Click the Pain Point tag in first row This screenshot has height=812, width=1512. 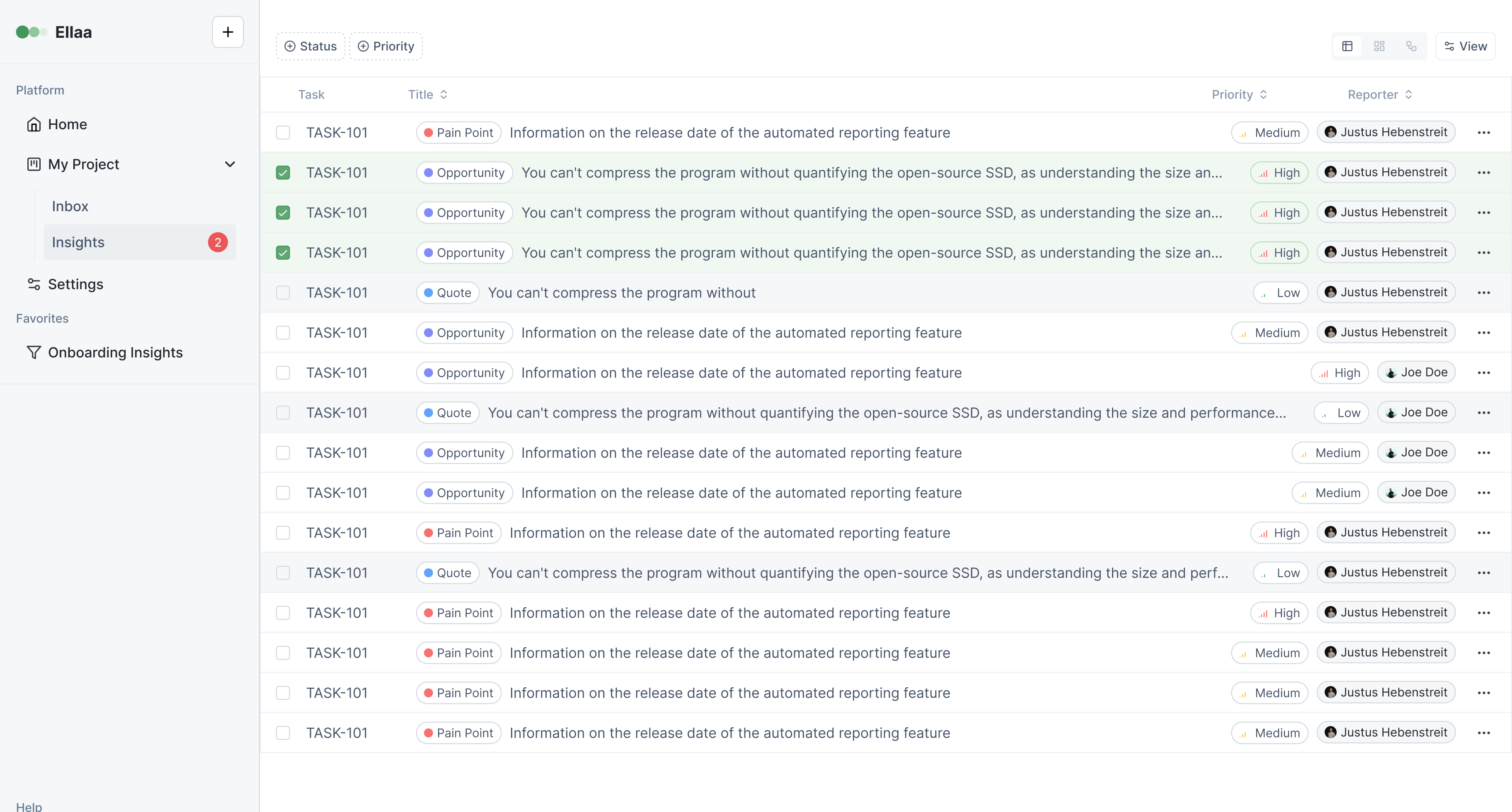pos(458,133)
